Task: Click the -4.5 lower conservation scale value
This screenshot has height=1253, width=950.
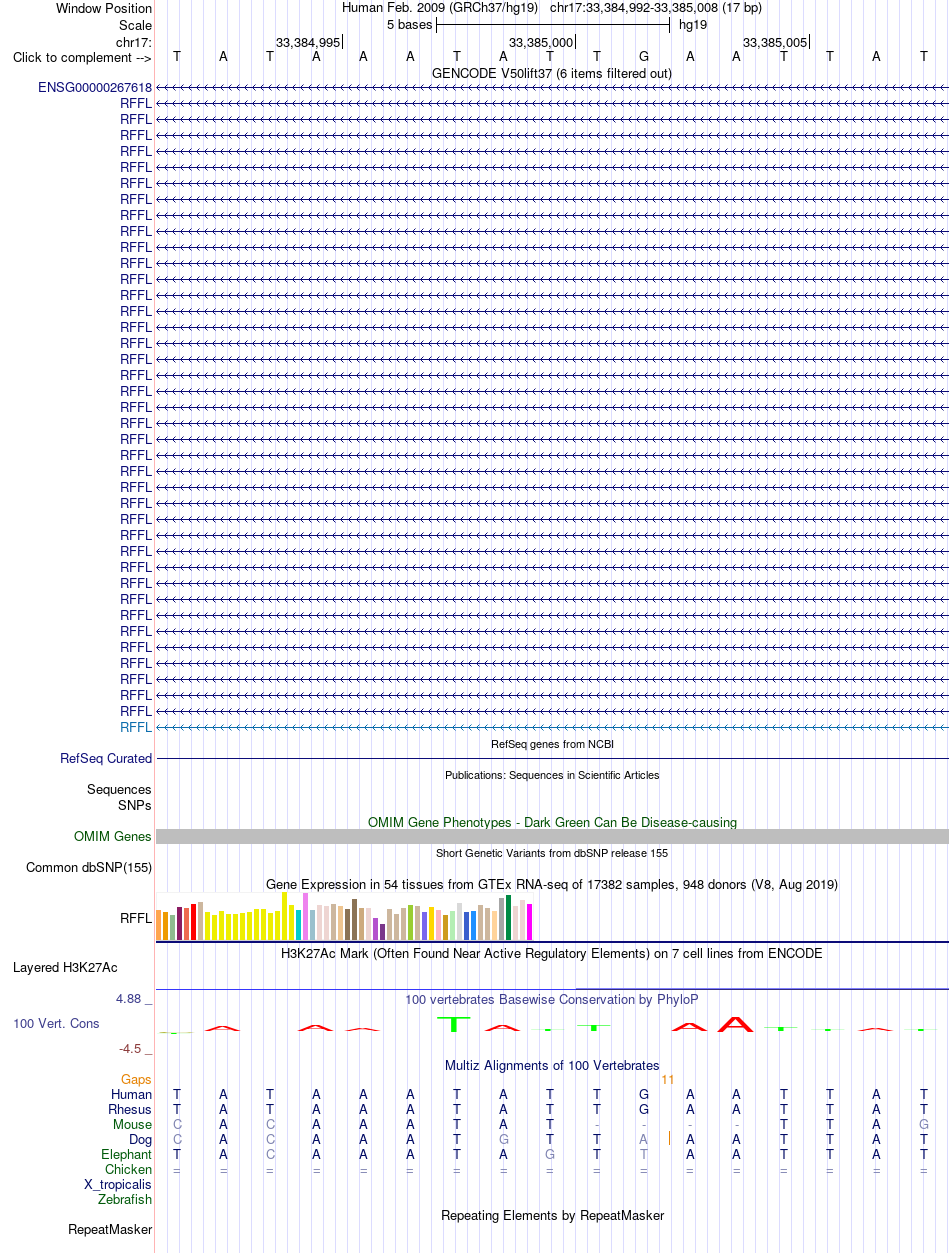Action: (135, 1048)
